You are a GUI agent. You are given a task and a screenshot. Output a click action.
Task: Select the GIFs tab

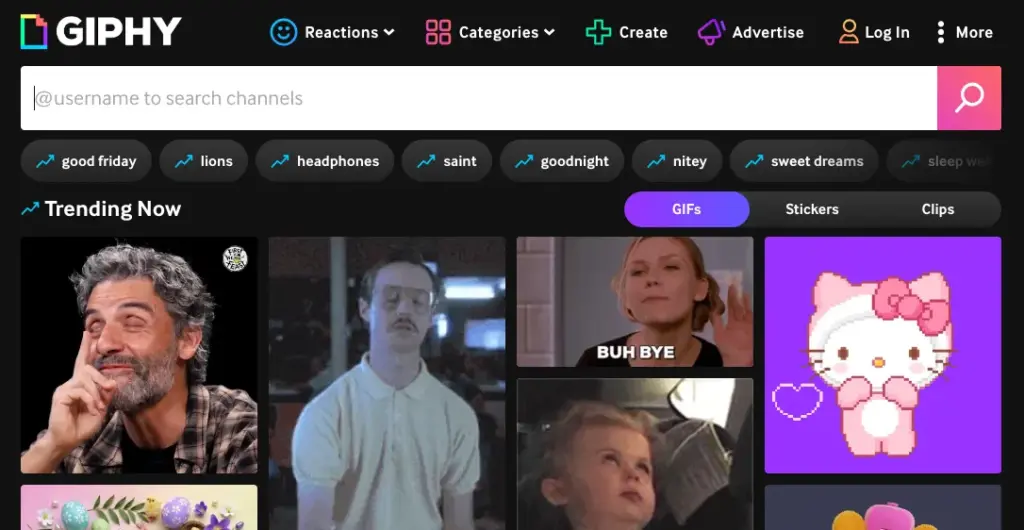pos(686,209)
